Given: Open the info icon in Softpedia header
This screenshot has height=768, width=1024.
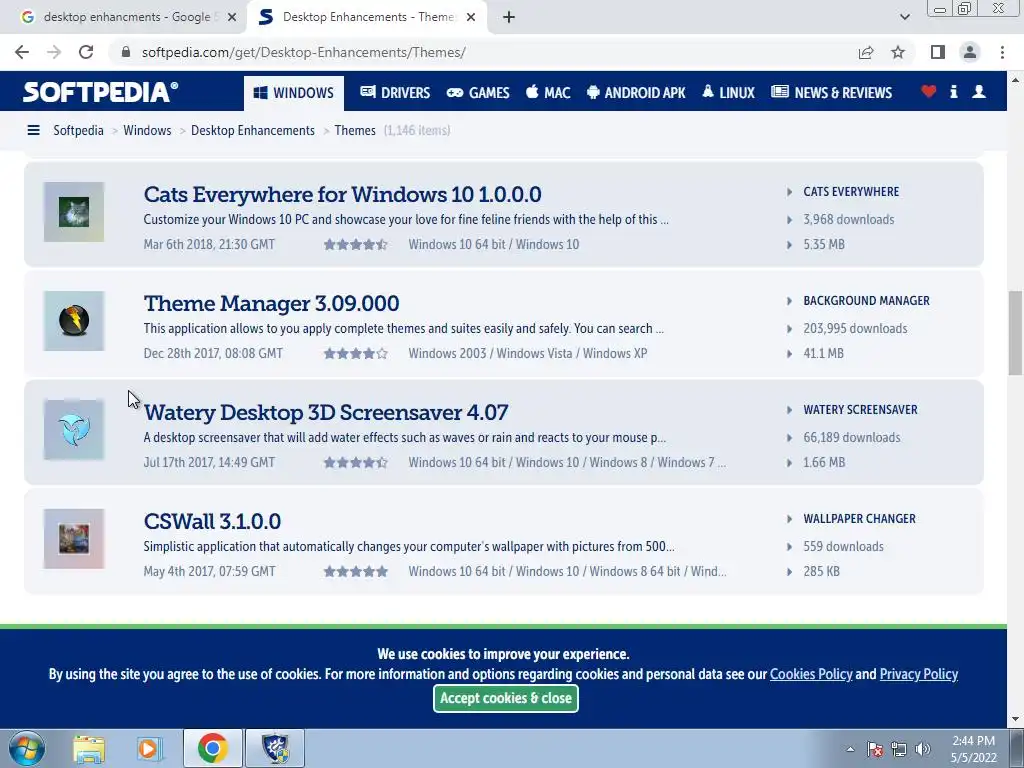Looking at the screenshot, I should (x=953, y=92).
